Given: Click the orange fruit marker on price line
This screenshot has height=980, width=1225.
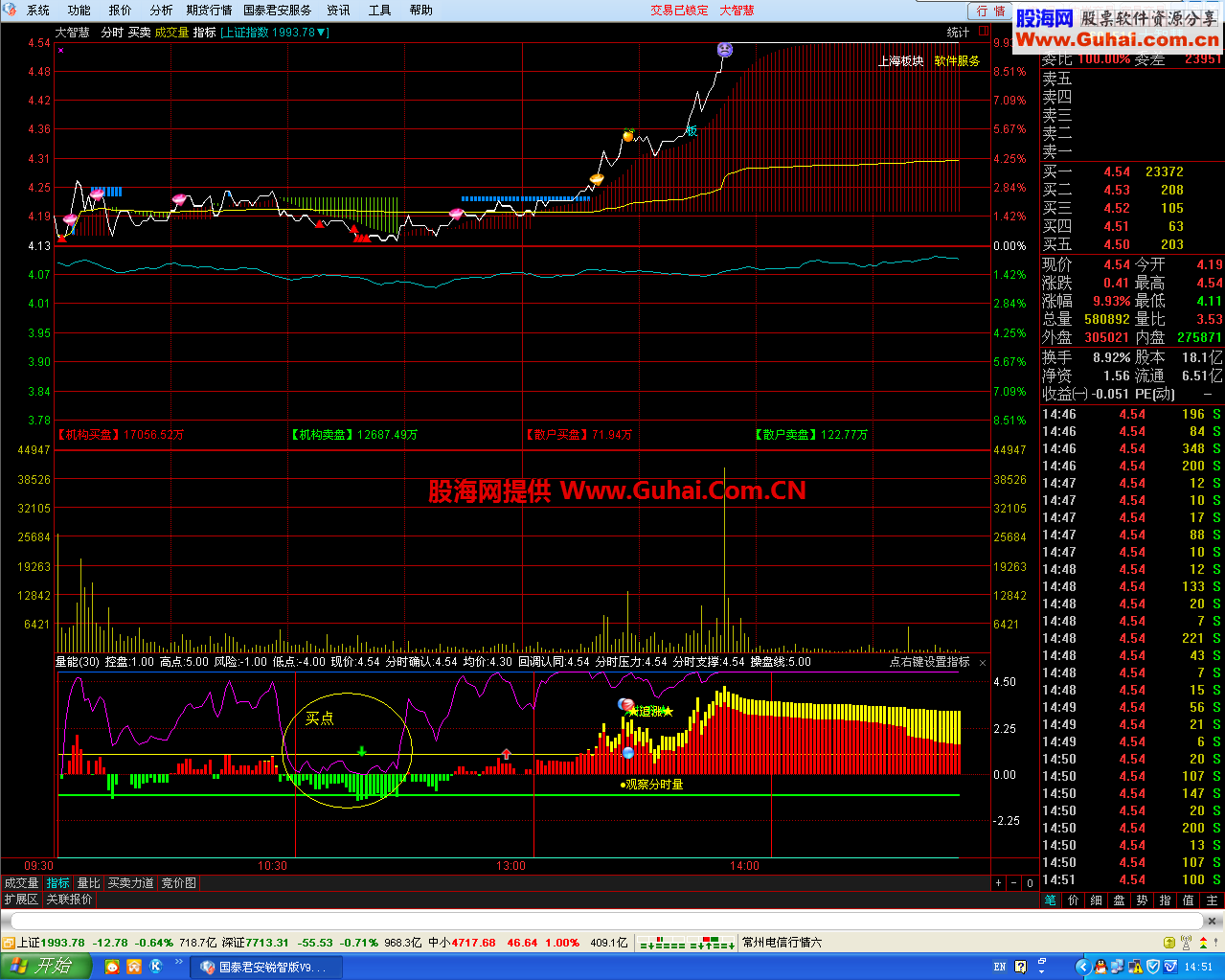Looking at the screenshot, I should coord(628,136).
